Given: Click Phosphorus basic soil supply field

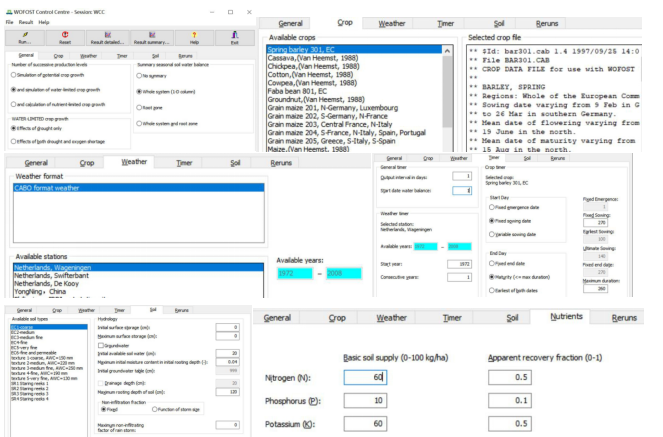Looking at the screenshot, I should 365,400.
